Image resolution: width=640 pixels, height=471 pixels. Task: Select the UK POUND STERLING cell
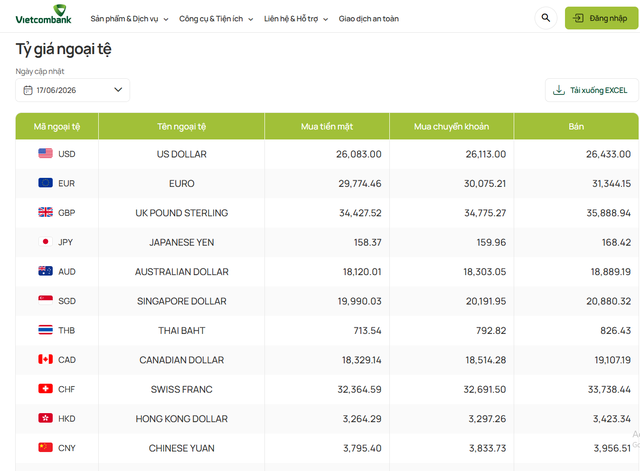point(182,213)
